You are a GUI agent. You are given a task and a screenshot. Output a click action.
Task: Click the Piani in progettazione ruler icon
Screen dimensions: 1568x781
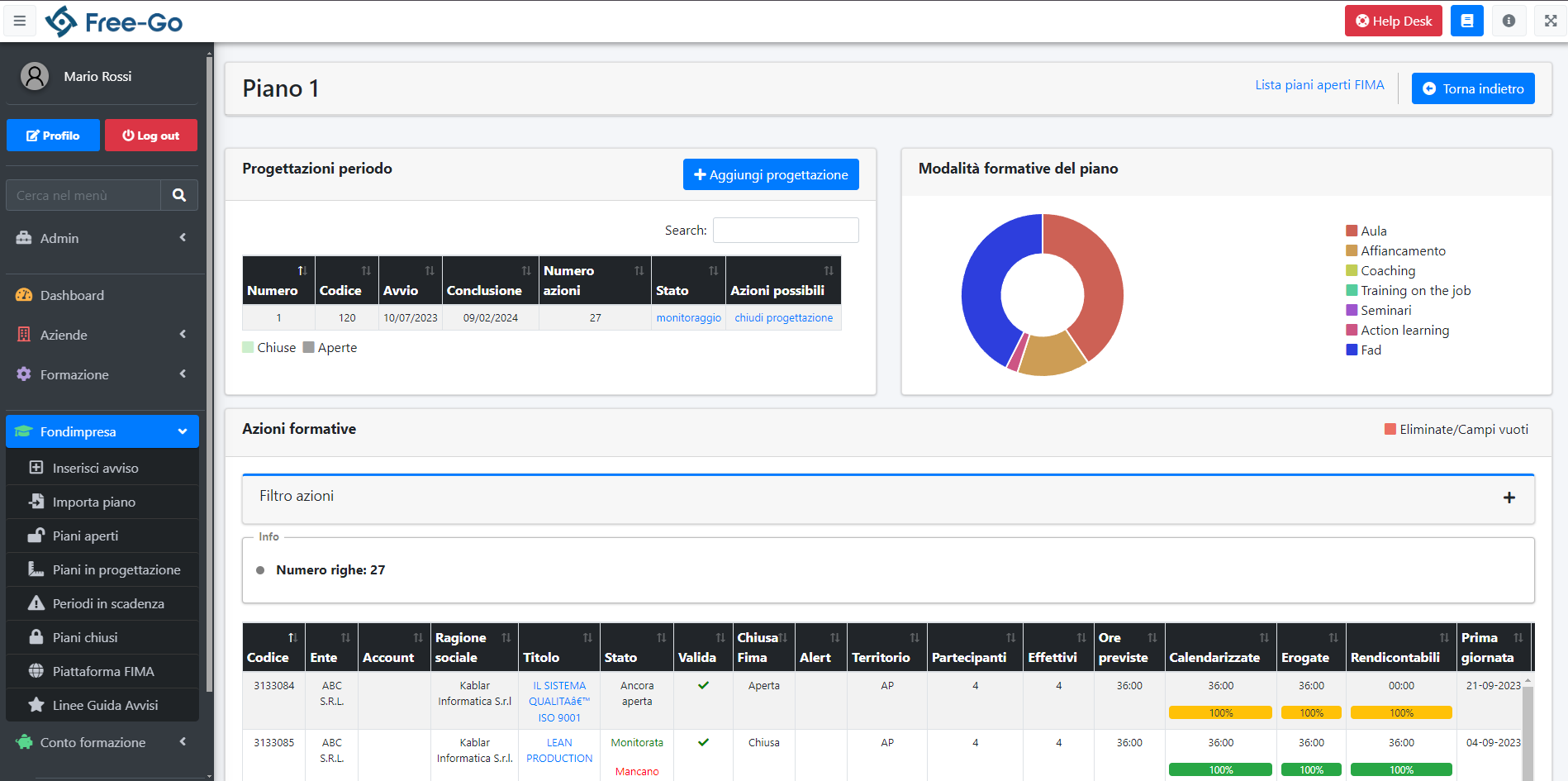click(x=36, y=569)
